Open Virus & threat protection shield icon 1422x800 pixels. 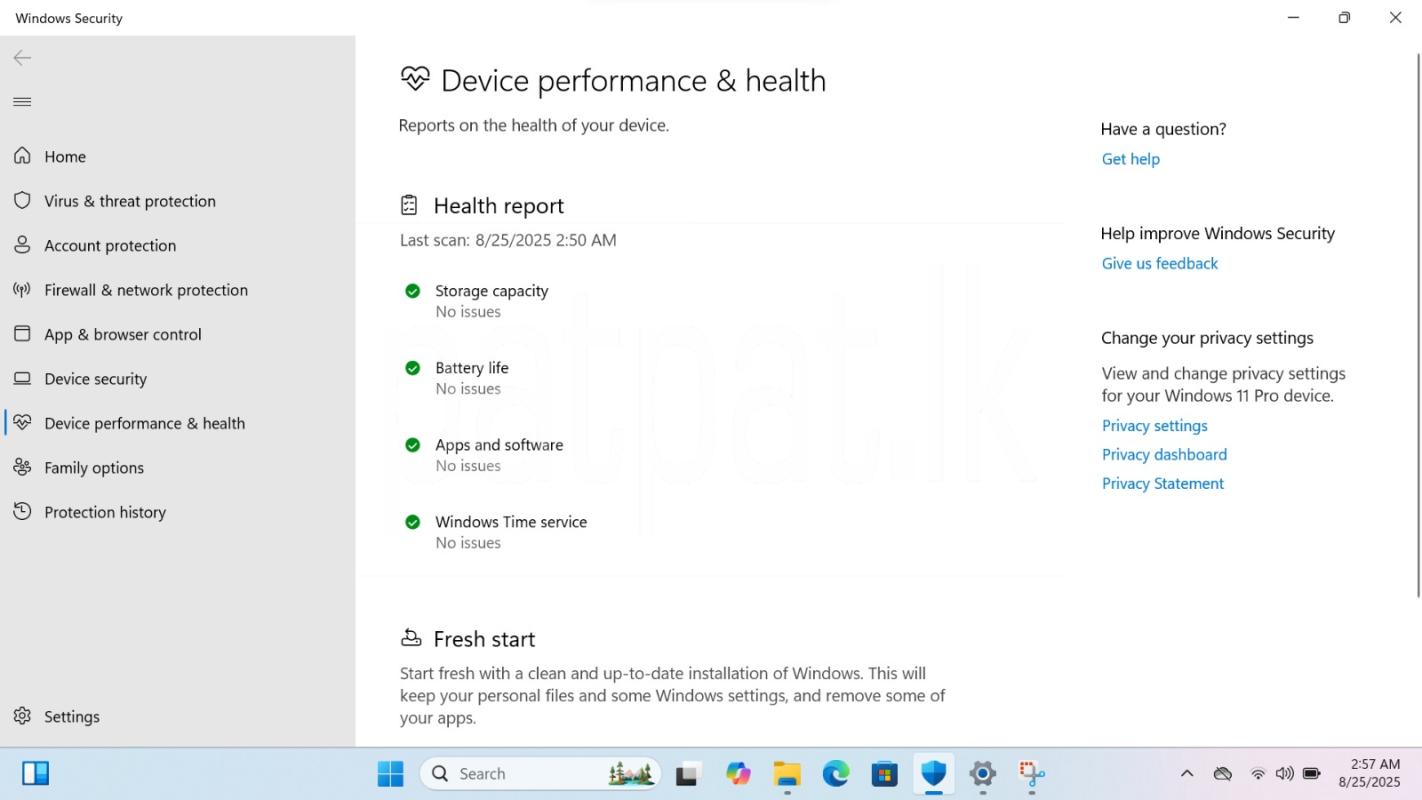click(22, 201)
